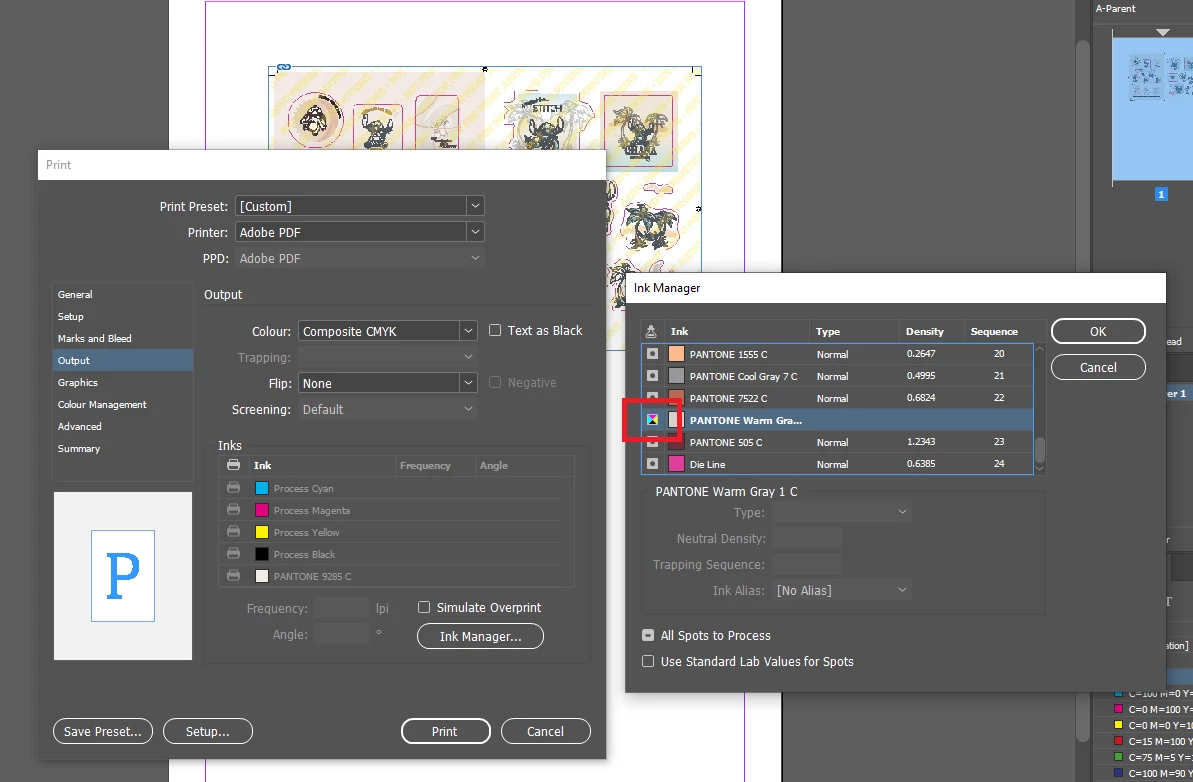Toggle printer icon for Process Magenta
1193x782 pixels.
(x=234, y=510)
